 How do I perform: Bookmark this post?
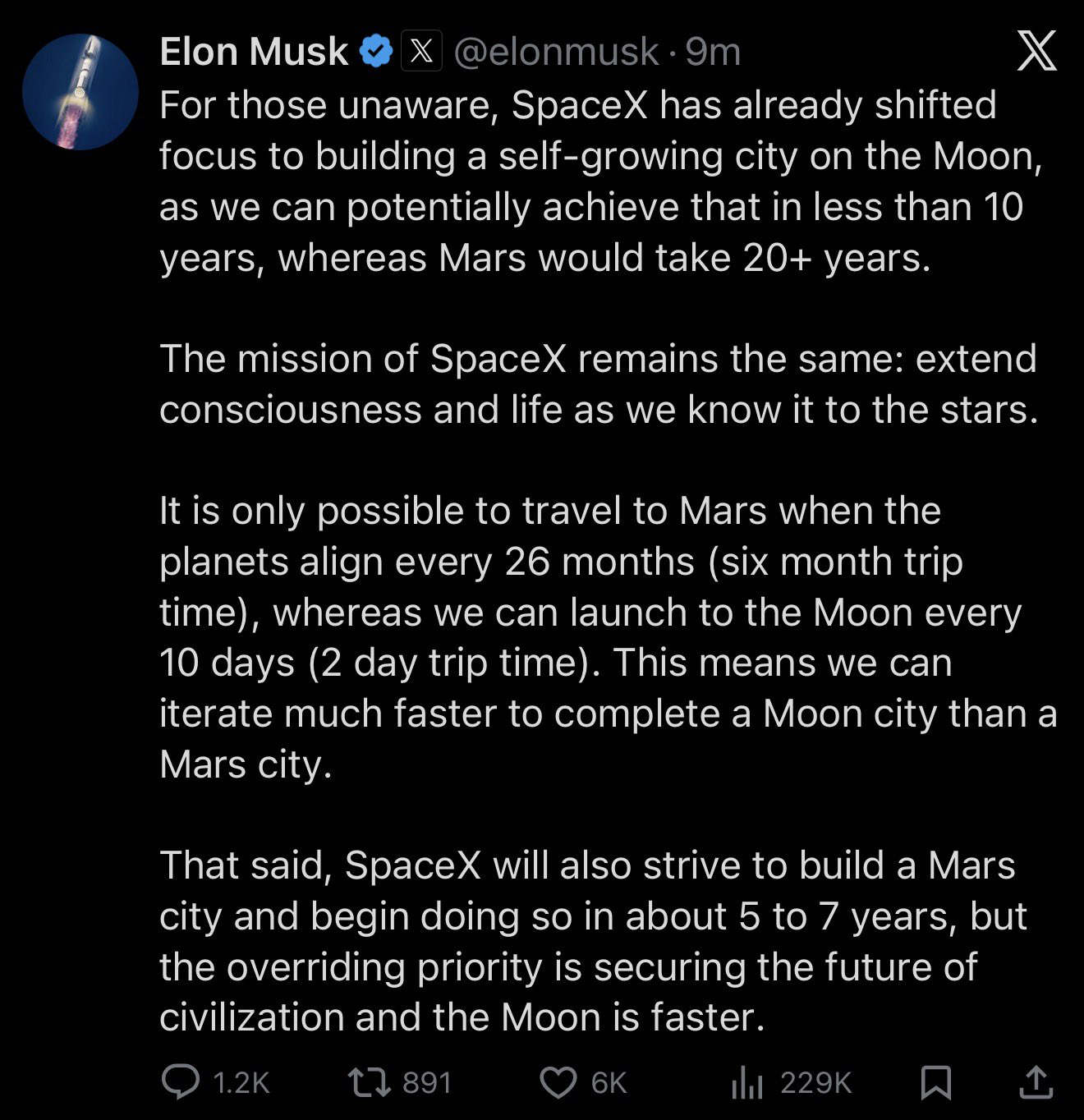click(x=936, y=1082)
